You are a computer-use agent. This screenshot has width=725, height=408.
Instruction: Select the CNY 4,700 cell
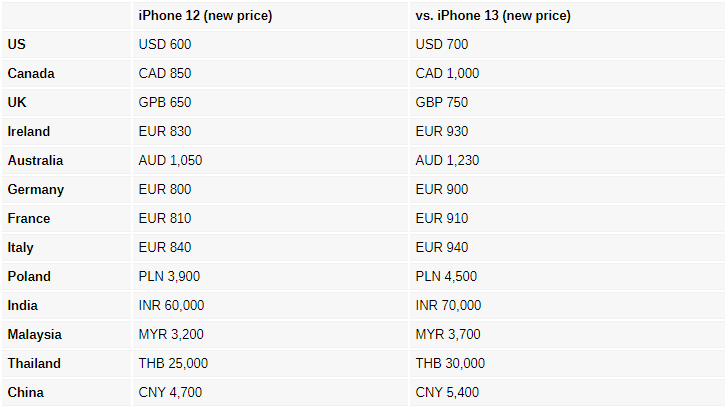tap(170, 392)
